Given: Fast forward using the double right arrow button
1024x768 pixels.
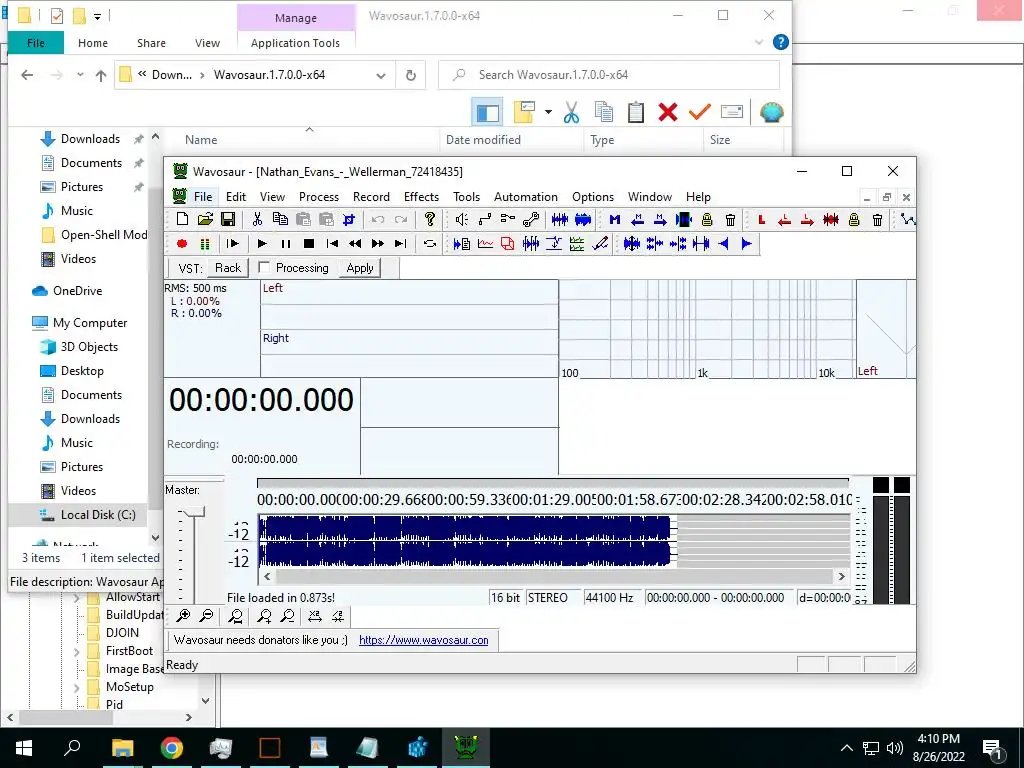Looking at the screenshot, I should tap(377, 244).
